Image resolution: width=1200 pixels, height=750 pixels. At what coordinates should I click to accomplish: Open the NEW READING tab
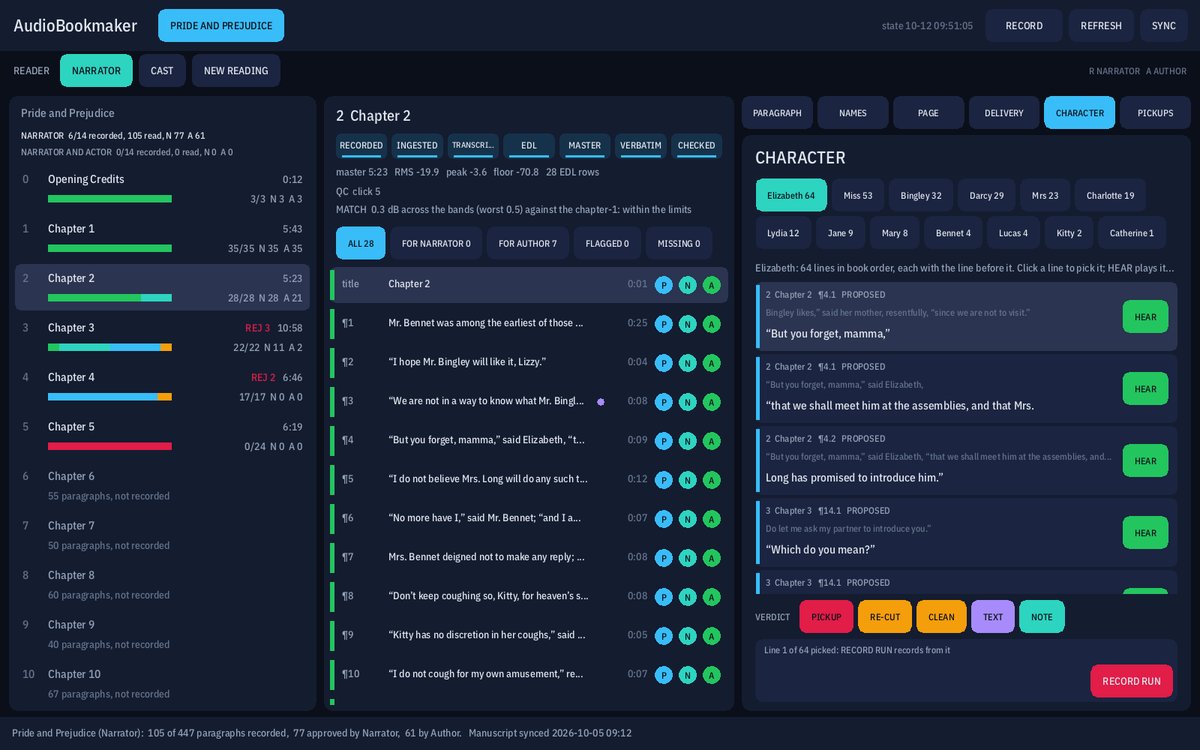click(236, 71)
